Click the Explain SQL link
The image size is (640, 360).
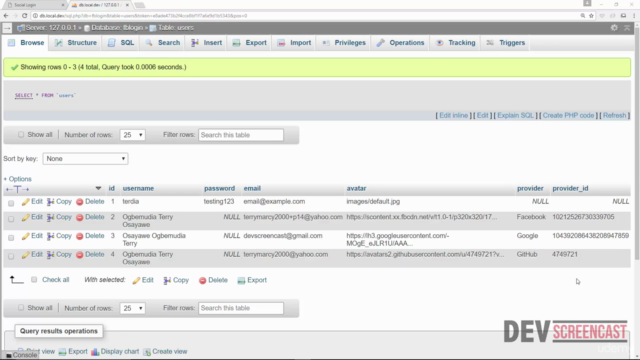click(x=516, y=116)
